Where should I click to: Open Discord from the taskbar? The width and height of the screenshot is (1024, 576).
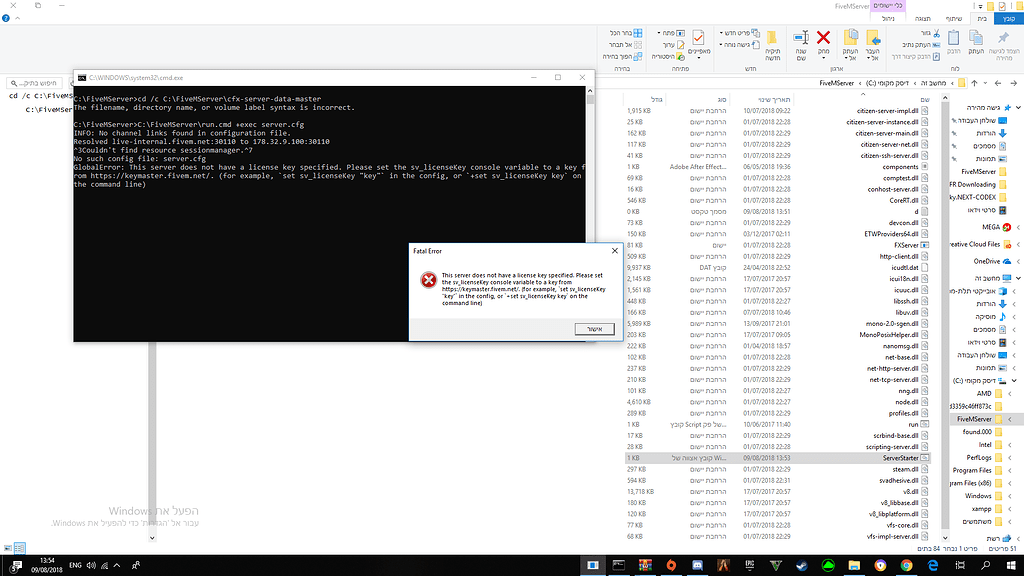click(x=695, y=566)
